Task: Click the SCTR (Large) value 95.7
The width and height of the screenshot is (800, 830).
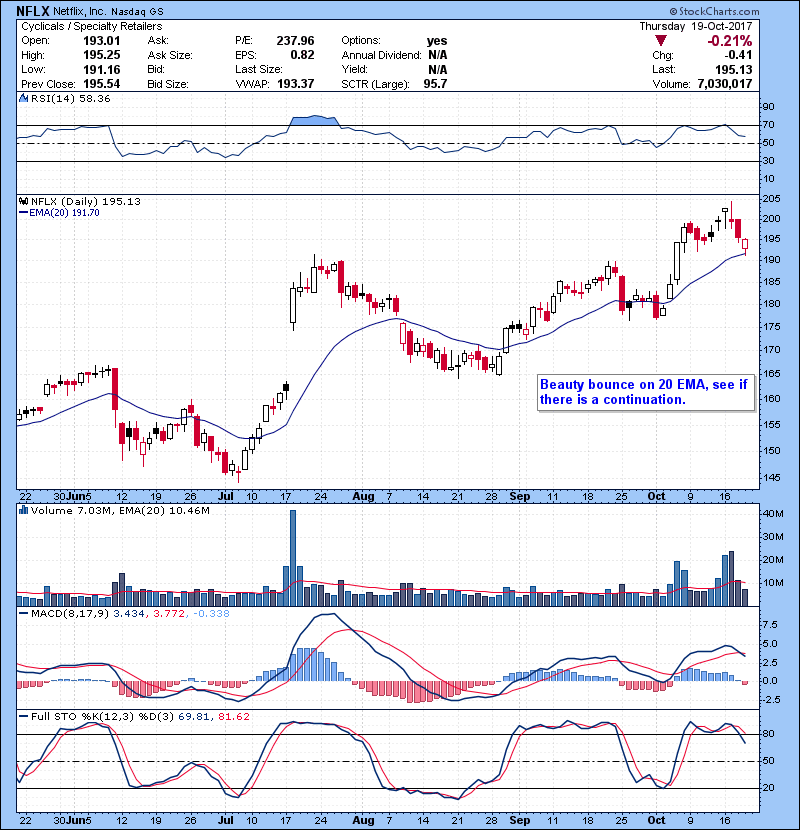Action: [x=435, y=84]
